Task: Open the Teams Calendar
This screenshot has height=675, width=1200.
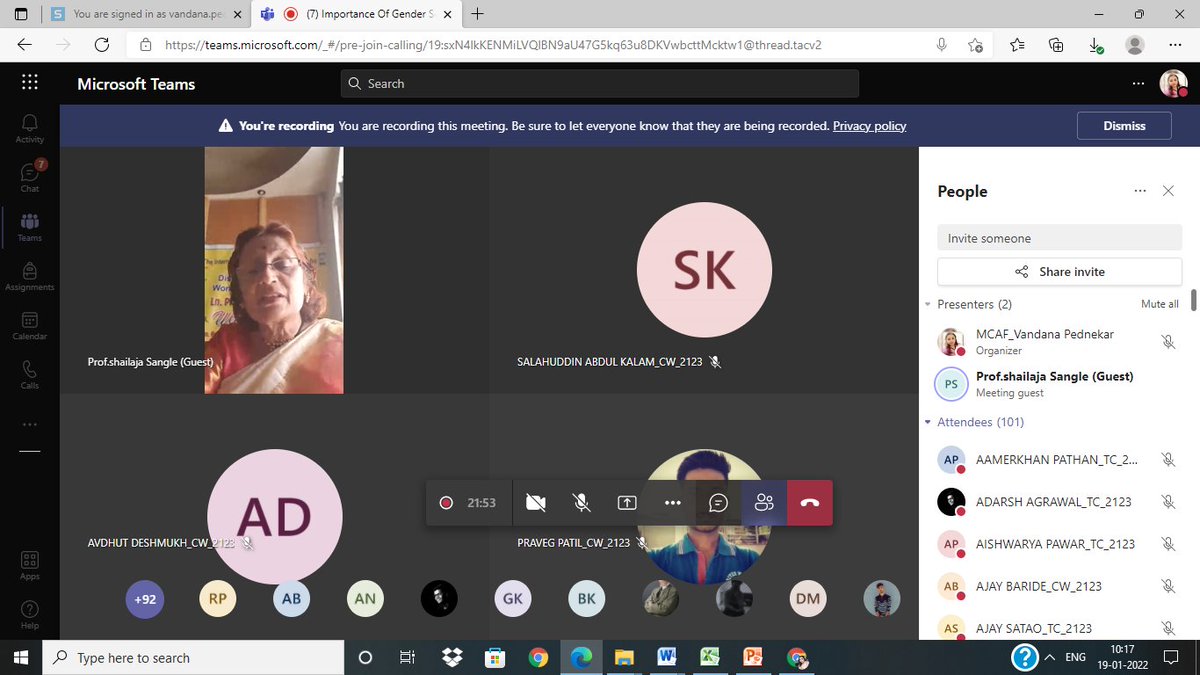Action: point(29,326)
